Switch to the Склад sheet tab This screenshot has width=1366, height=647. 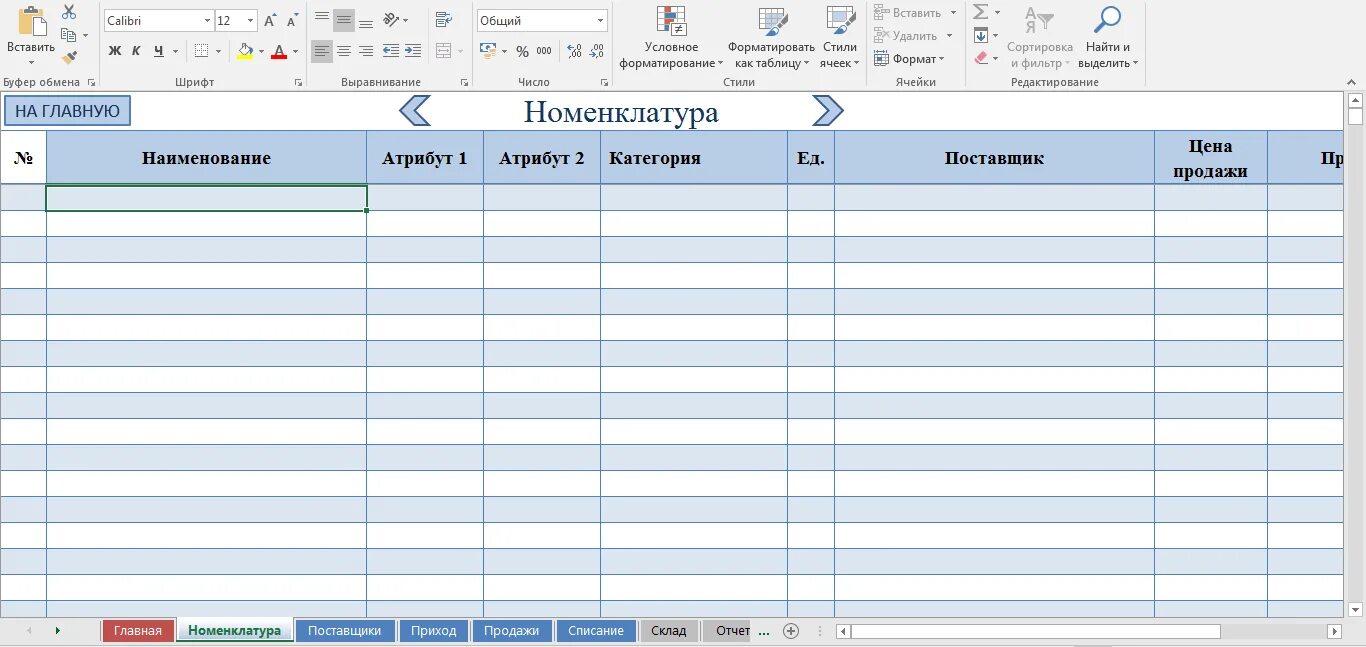pos(669,631)
